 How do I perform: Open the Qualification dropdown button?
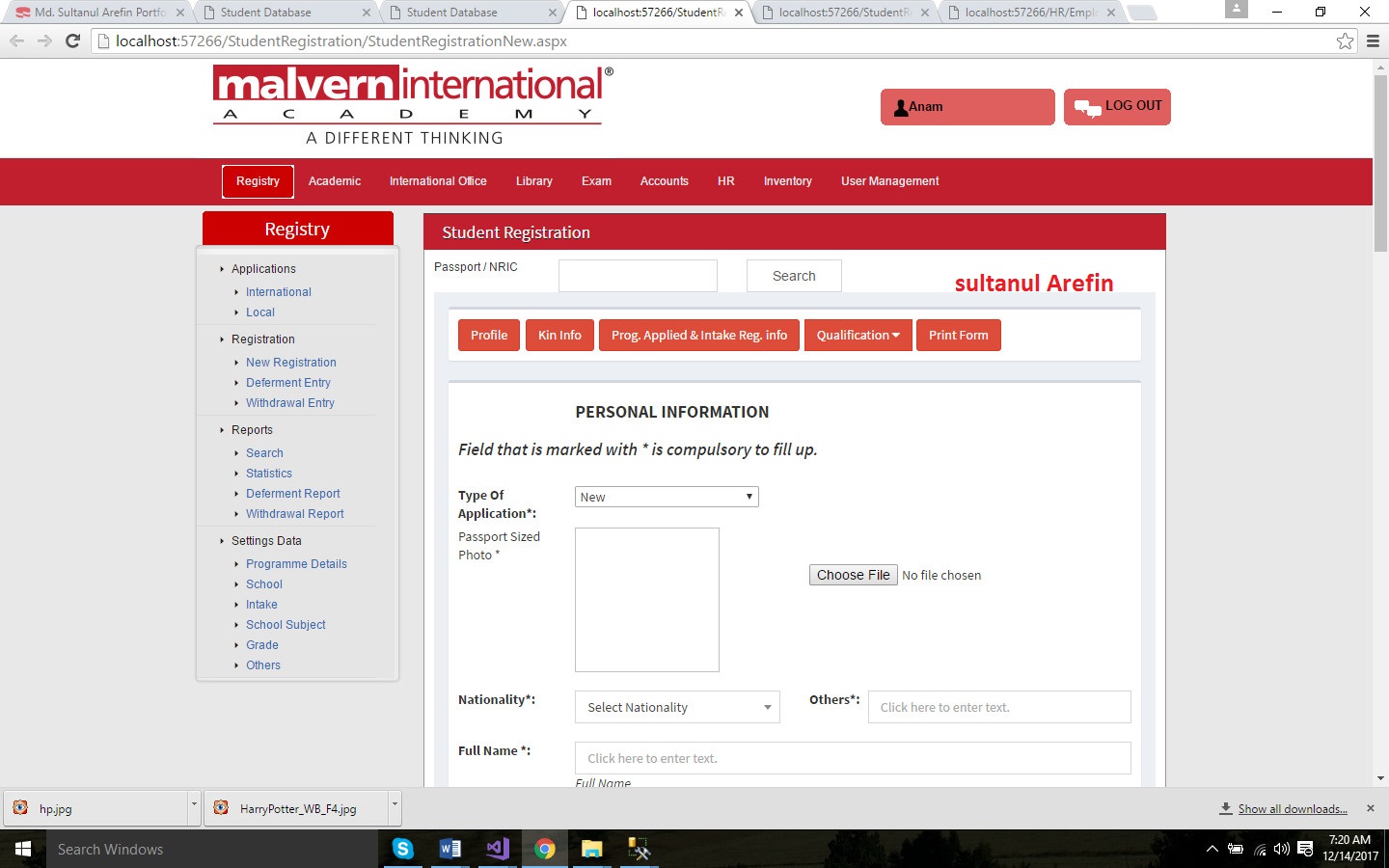click(x=858, y=336)
